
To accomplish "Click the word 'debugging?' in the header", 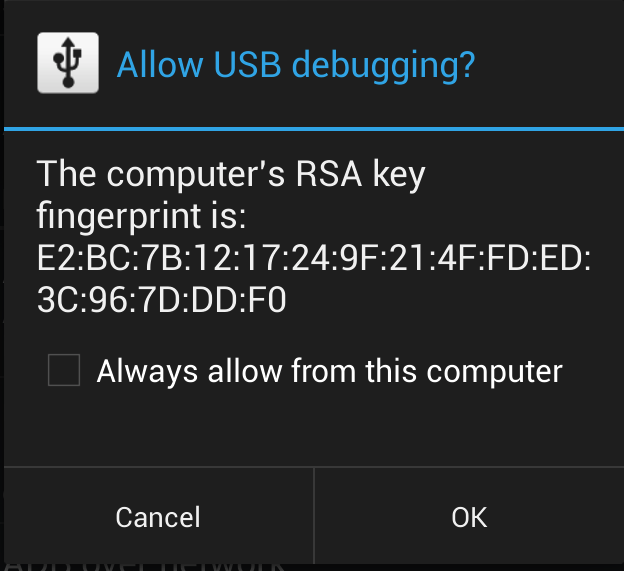I will (384, 66).
